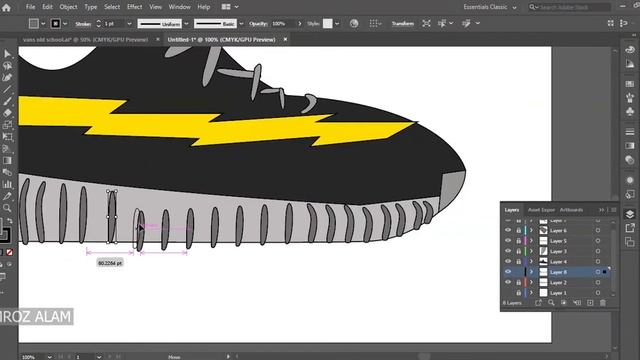Image resolution: width=640 pixels, height=360 pixels.
Task: Click Locate Object magnifier in Layers panel
Action: (x=551, y=303)
